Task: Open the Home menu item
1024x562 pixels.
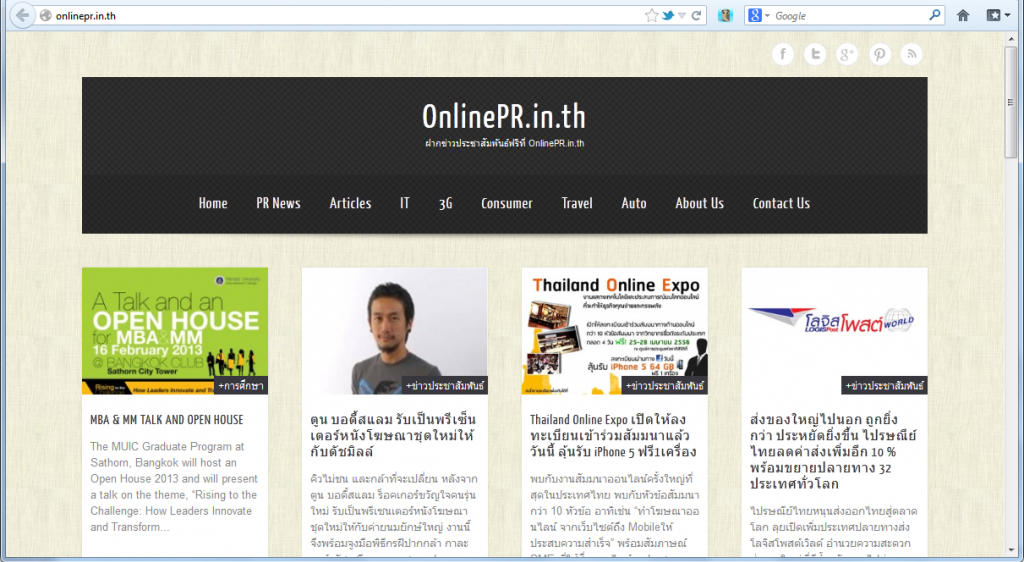Action: (213, 204)
